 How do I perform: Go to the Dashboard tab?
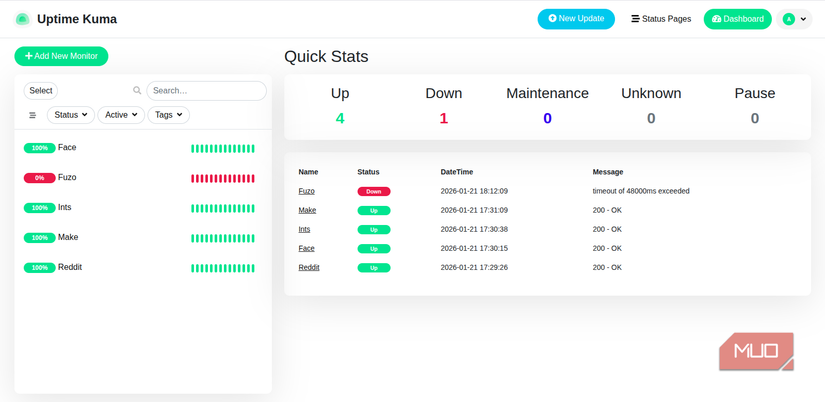pyautogui.click(x=738, y=19)
